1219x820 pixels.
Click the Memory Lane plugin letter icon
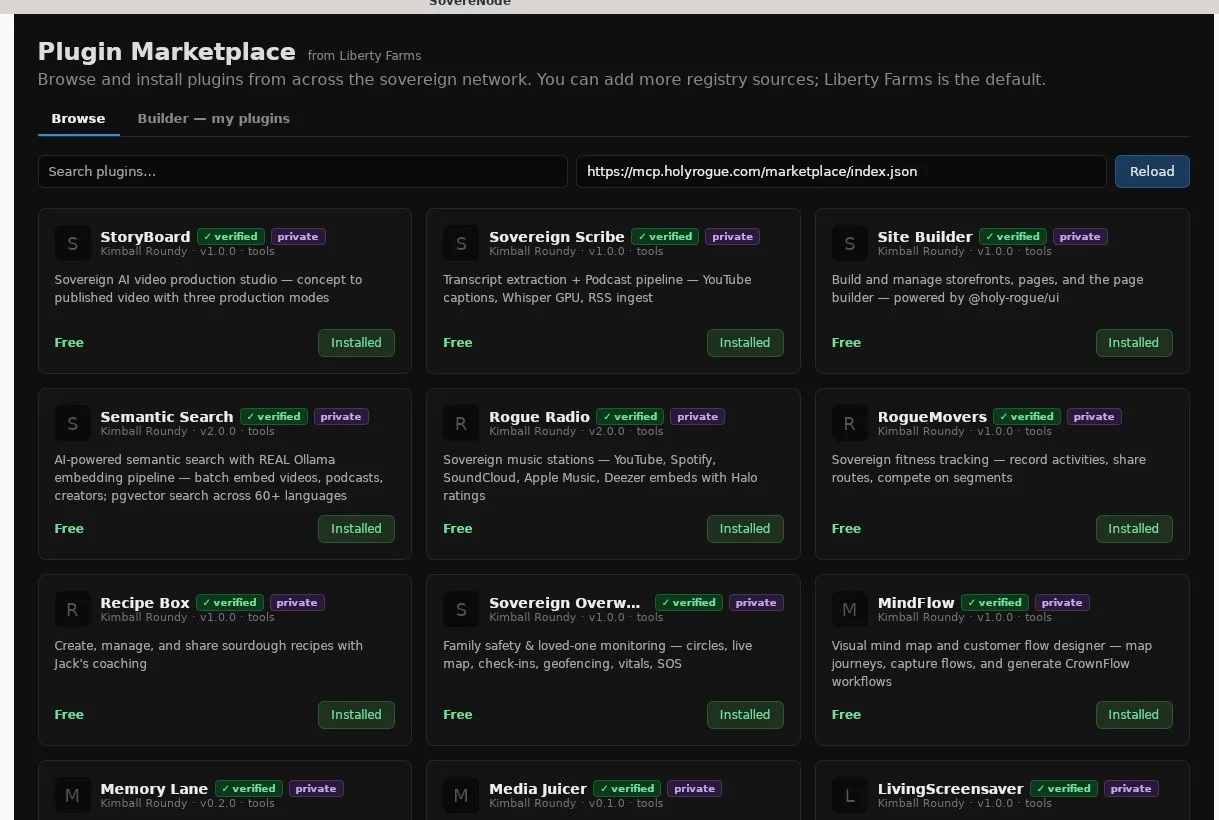pos(72,795)
